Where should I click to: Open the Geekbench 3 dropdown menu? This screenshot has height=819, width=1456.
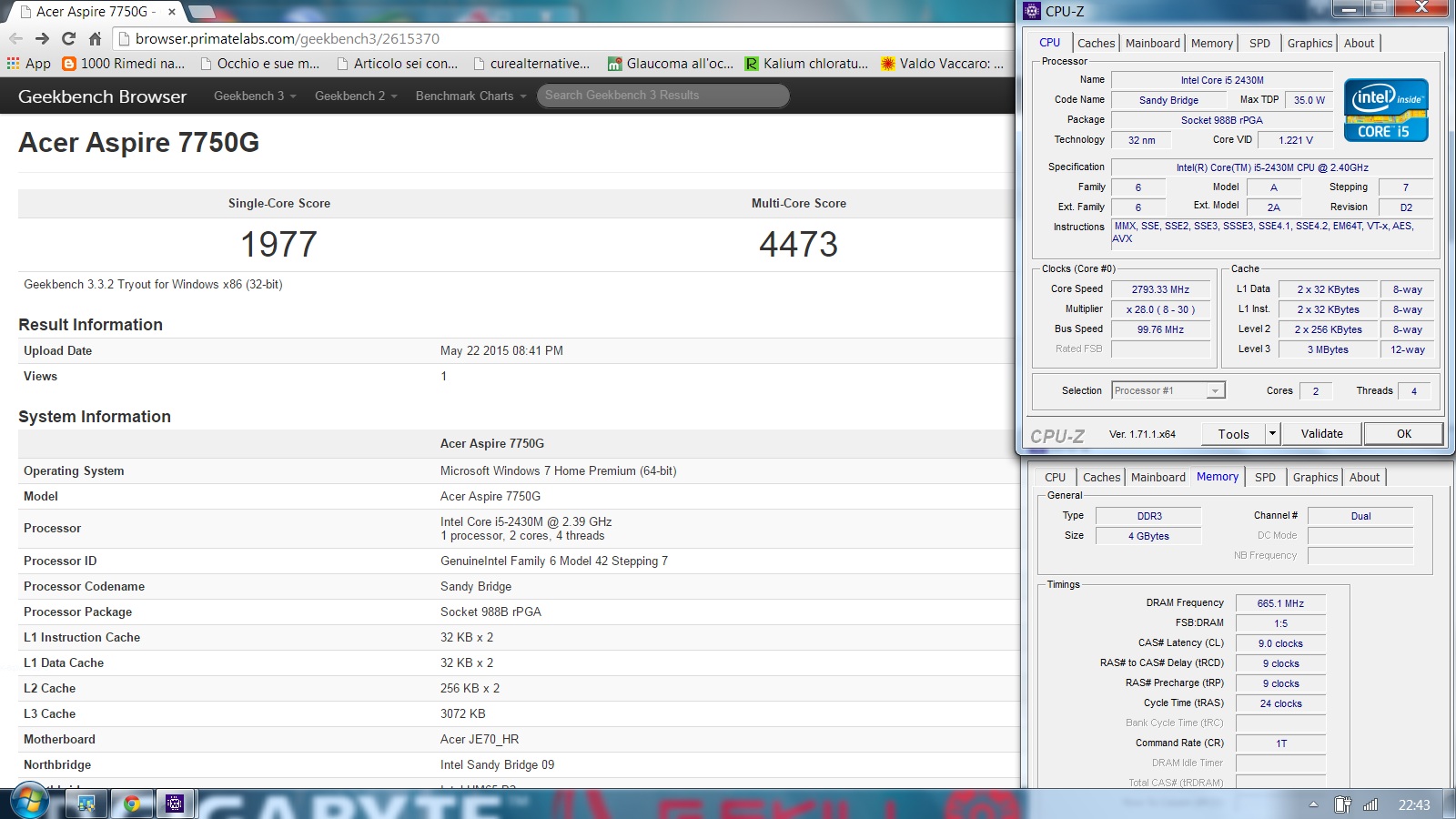coord(255,96)
